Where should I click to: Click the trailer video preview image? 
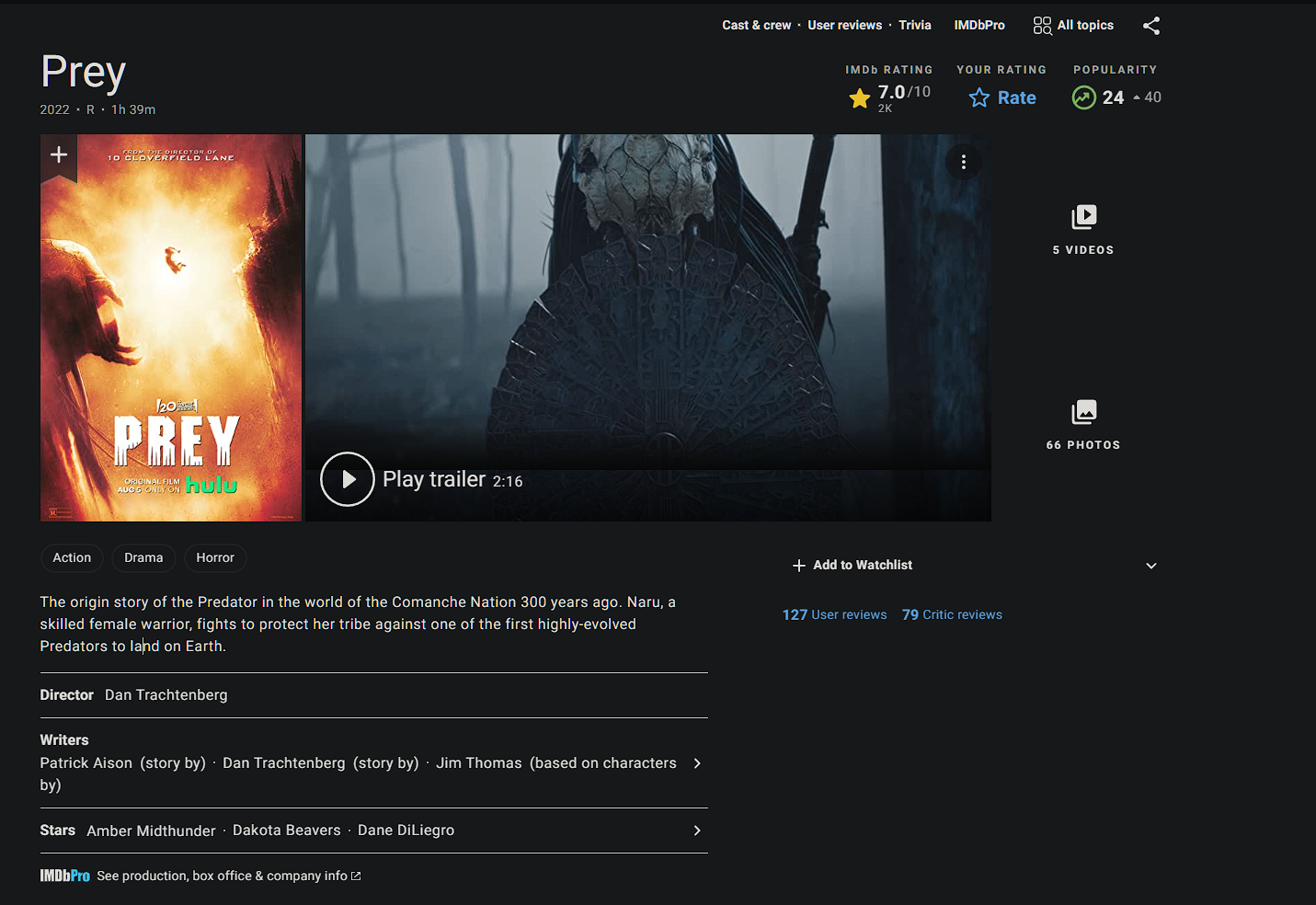(648, 328)
